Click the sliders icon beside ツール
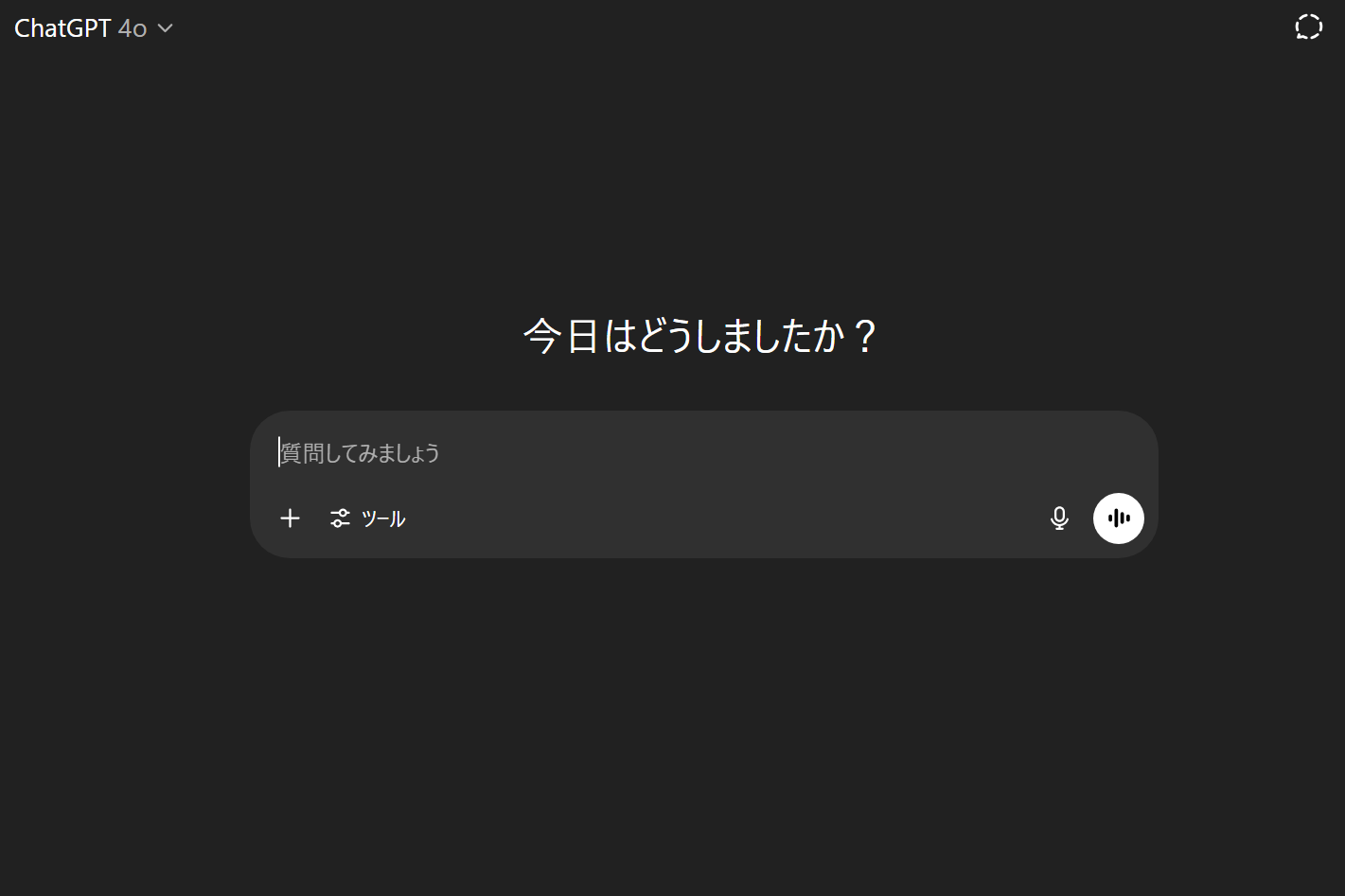Viewport: 1345px width, 896px height. click(x=340, y=518)
